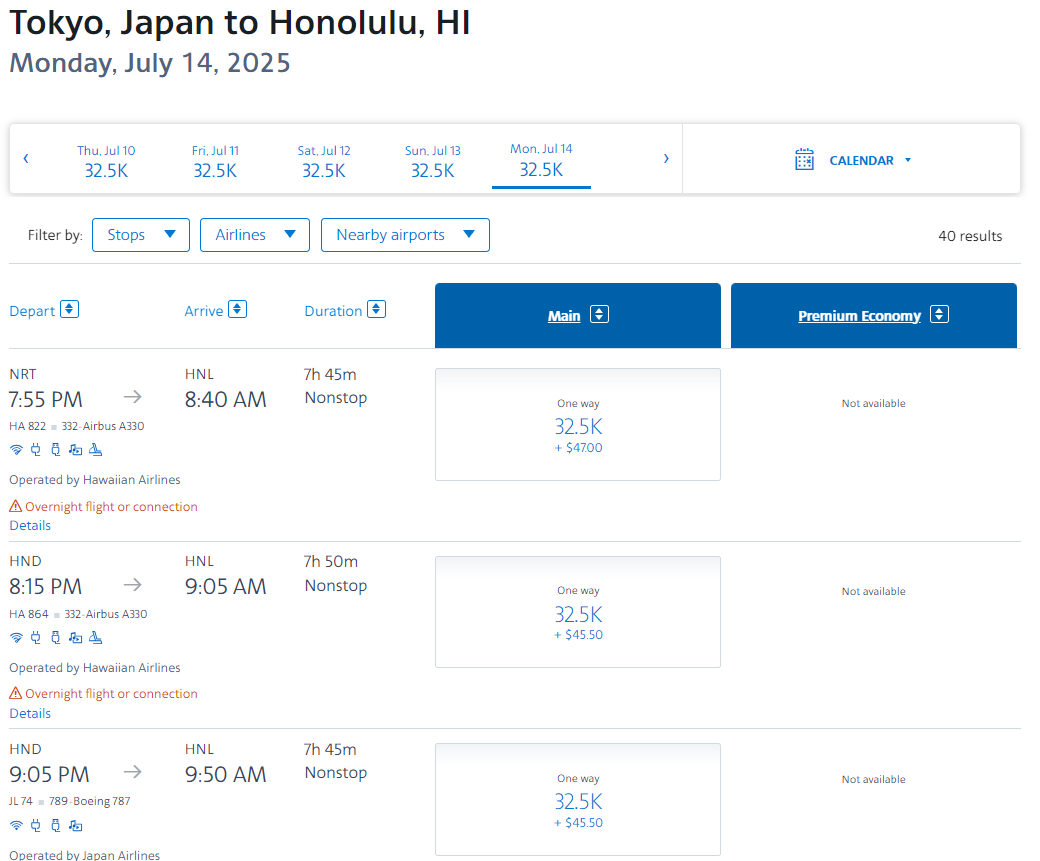The width and height of the screenshot is (1040, 861).
Task: Select the Thu, Jul 10 date tab
Action: coord(106,161)
